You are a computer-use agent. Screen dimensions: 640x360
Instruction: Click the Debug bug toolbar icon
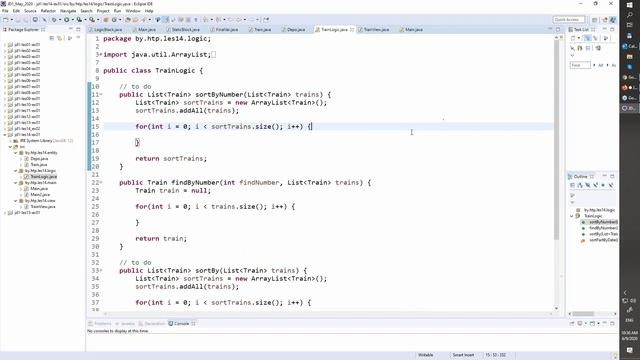(54, 20)
